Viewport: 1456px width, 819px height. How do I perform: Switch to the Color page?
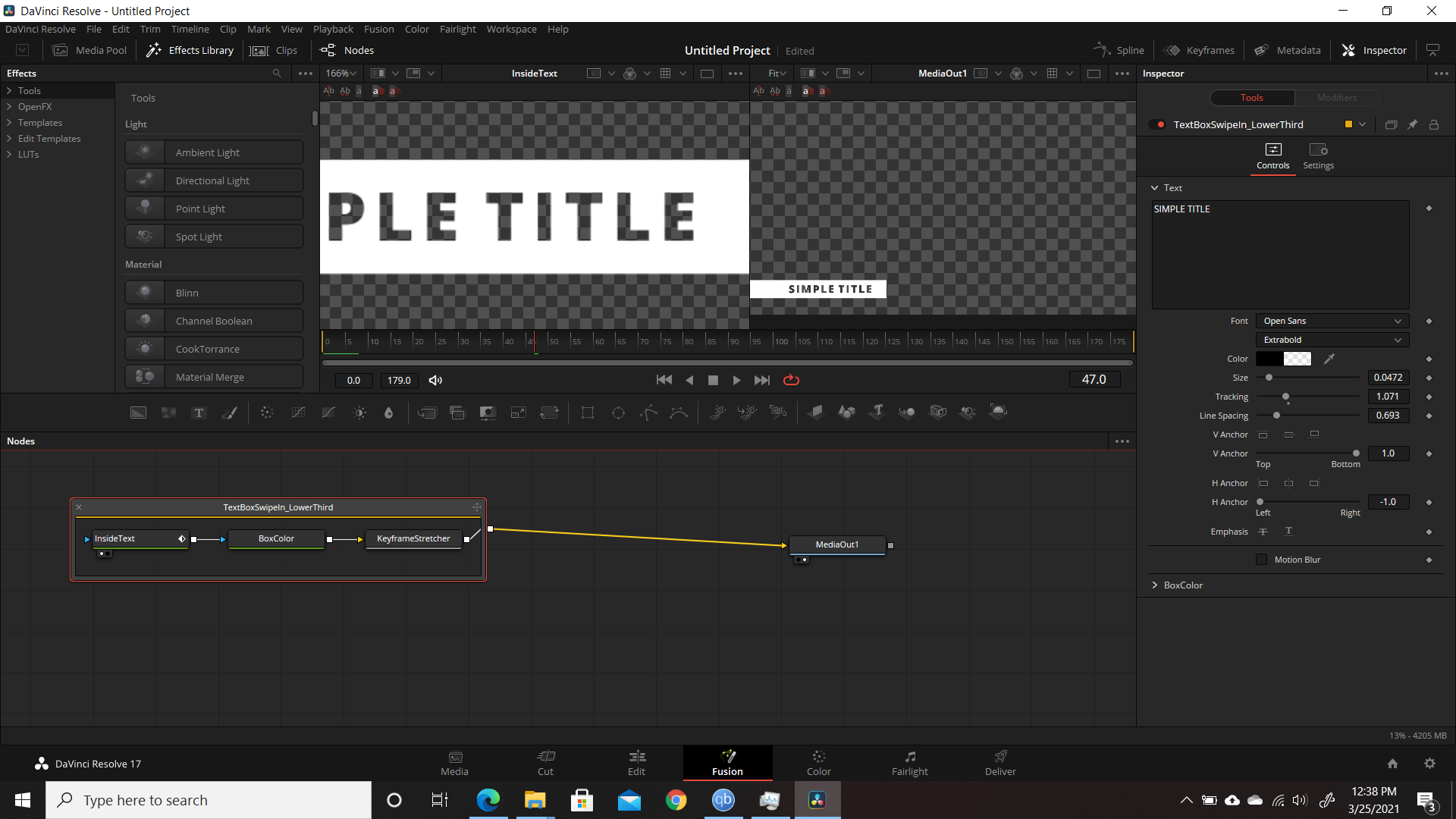[x=818, y=763]
